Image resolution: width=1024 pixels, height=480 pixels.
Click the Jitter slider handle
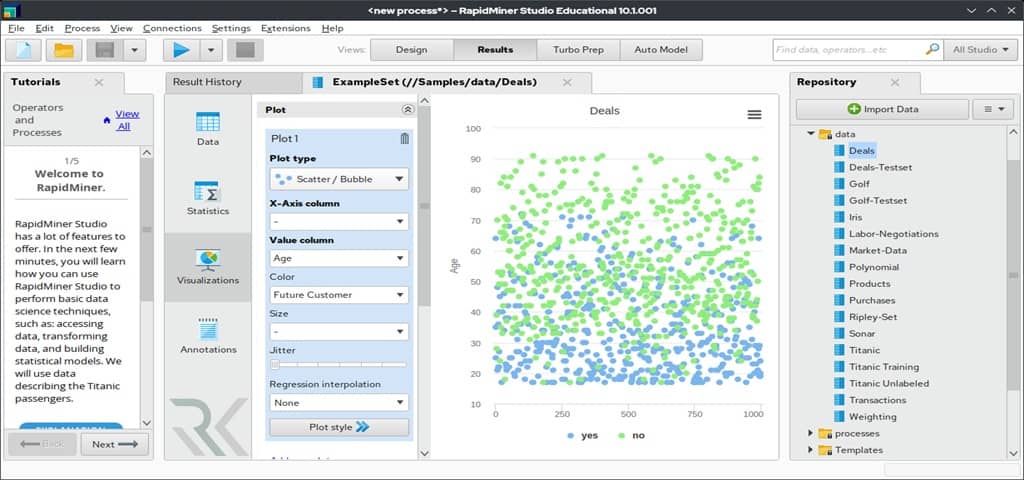tap(275, 364)
